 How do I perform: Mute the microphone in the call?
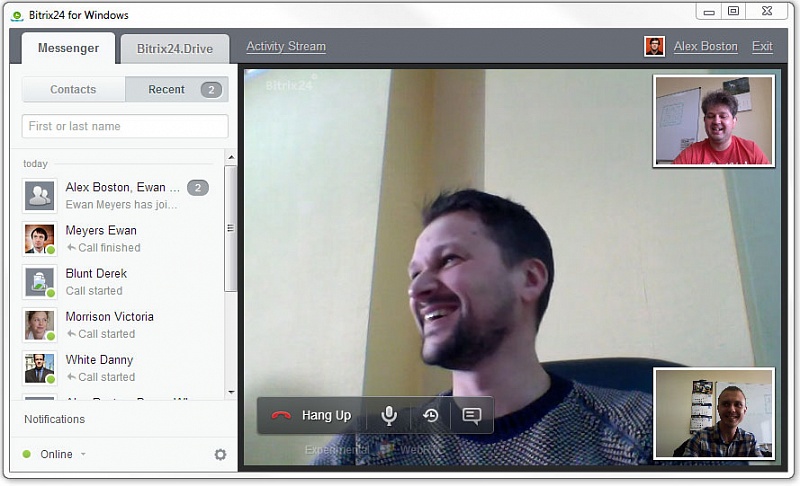(x=389, y=416)
